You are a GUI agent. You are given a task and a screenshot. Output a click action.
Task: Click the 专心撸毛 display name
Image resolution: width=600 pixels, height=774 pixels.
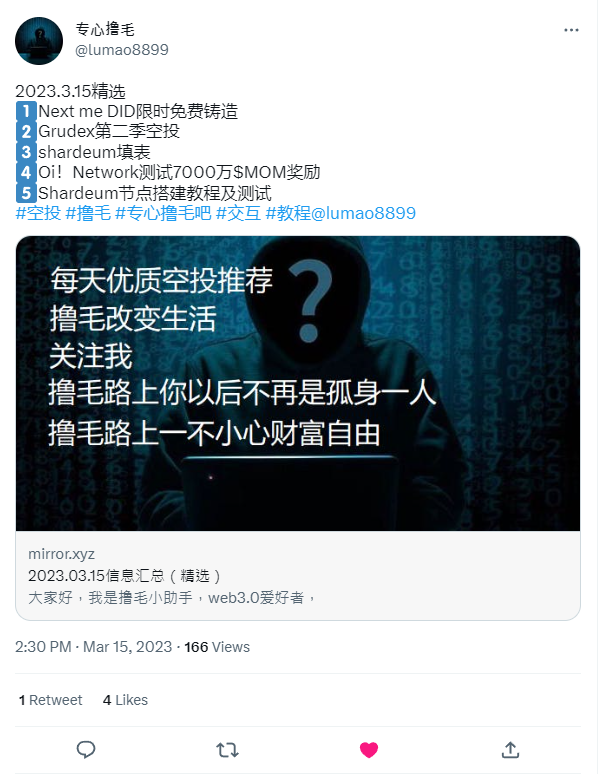coord(105,30)
